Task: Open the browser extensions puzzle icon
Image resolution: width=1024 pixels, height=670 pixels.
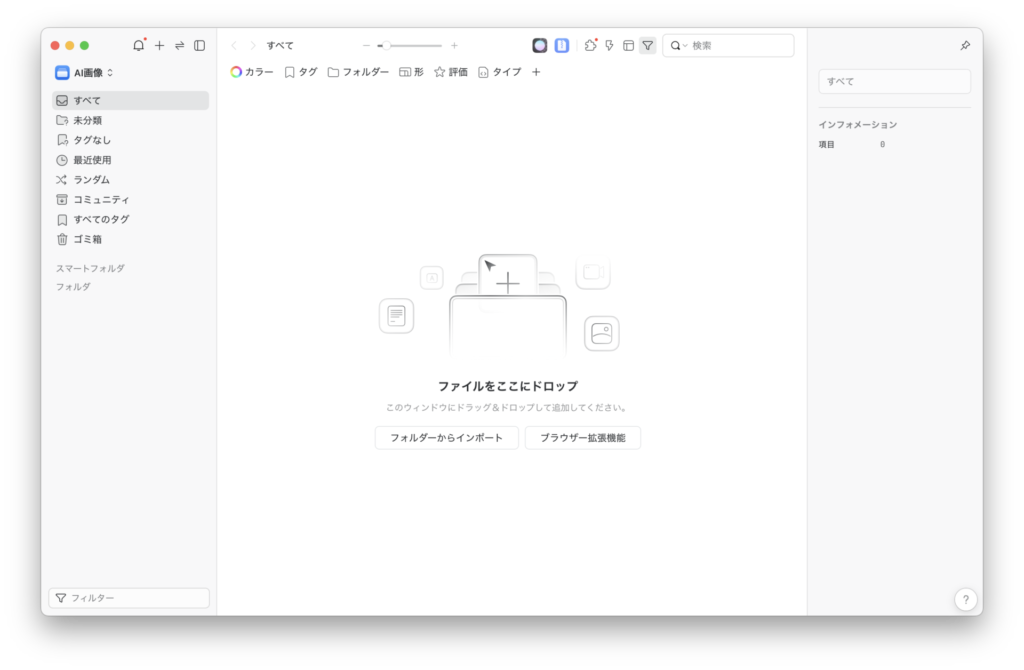Action: 591,45
